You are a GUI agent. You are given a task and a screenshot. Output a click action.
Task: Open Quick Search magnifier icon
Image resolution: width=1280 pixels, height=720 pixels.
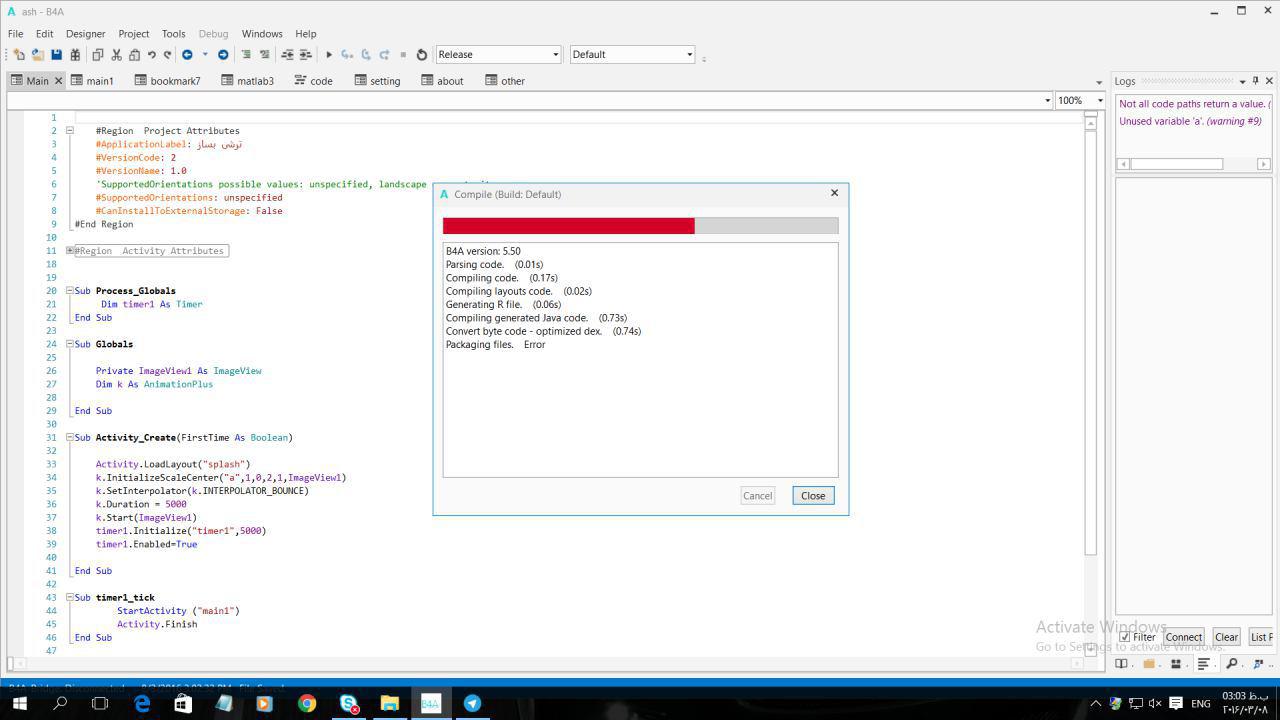tap(1231, 664)
